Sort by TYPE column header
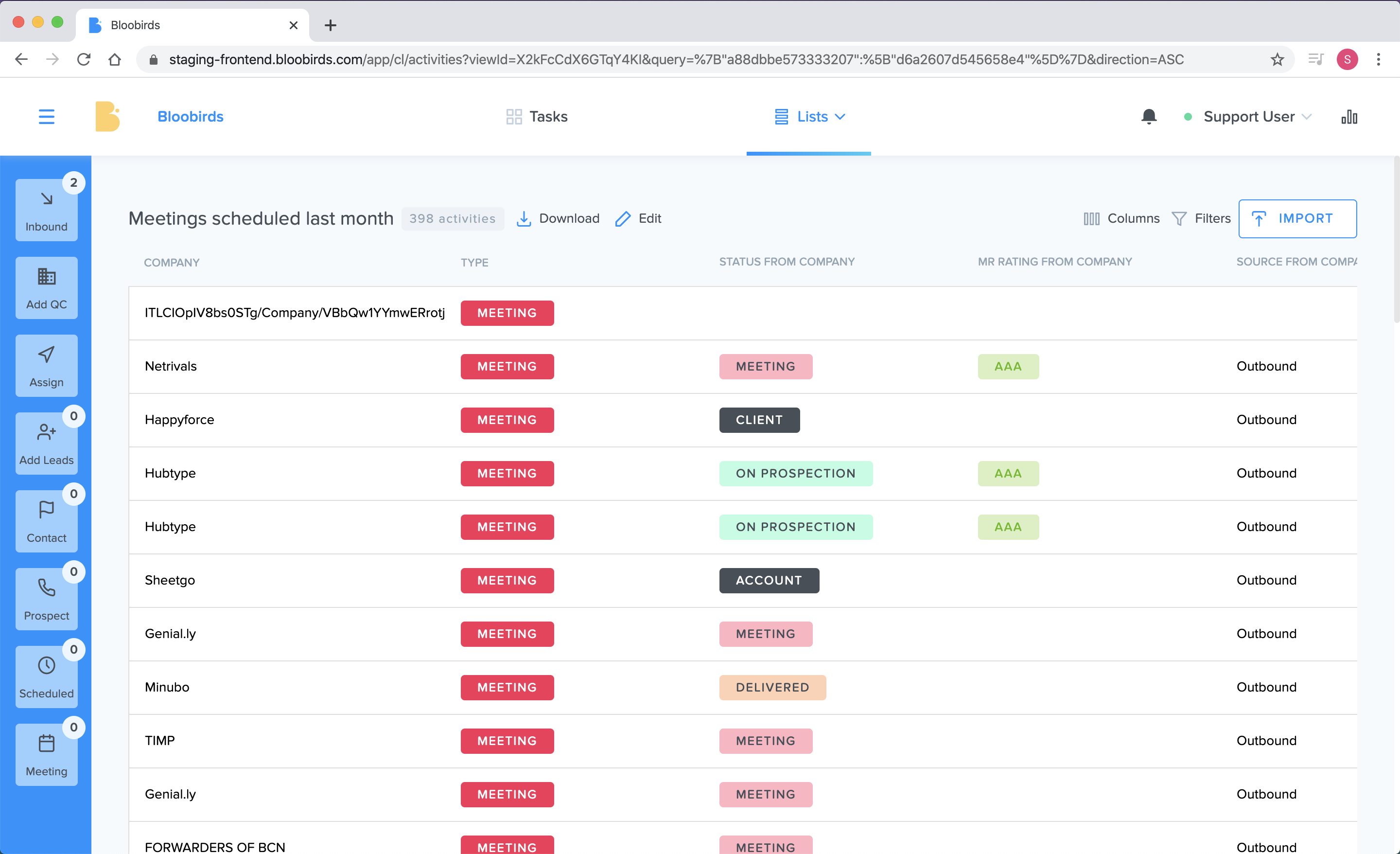This screenshot has width=1400, height=854. 474,263
